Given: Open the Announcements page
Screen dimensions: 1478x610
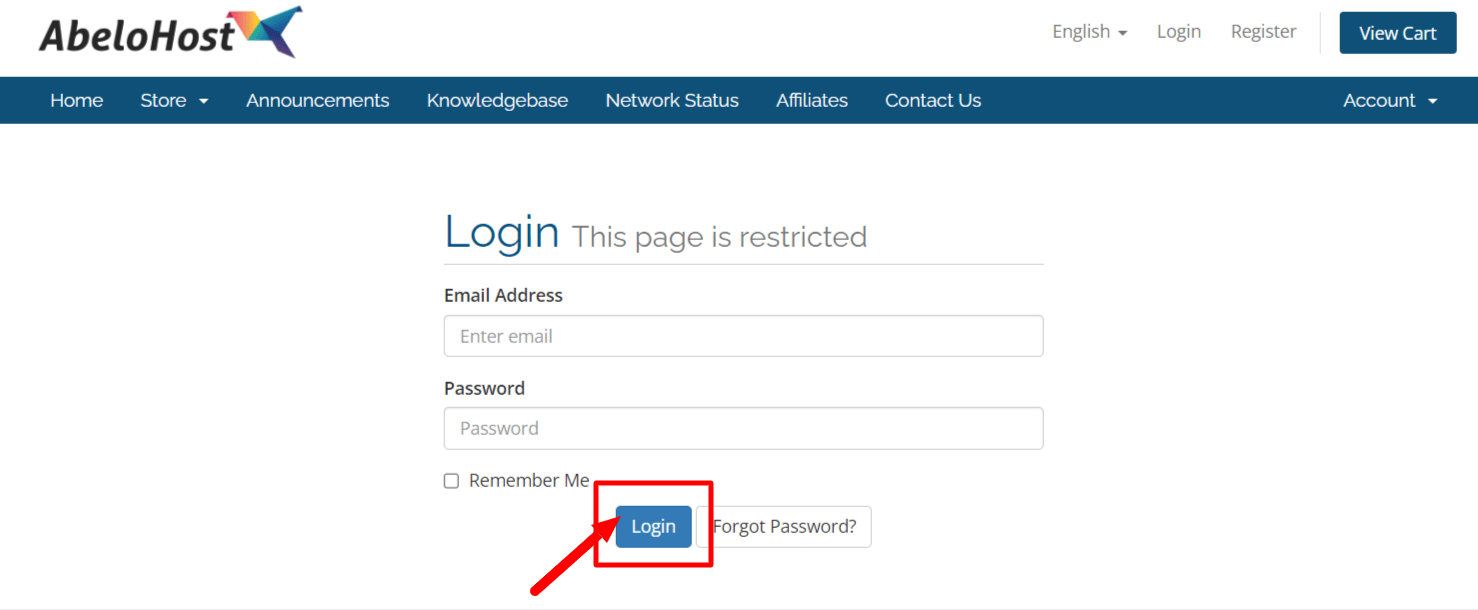Looking at the screenshot, I should click(x=317, y=100).
